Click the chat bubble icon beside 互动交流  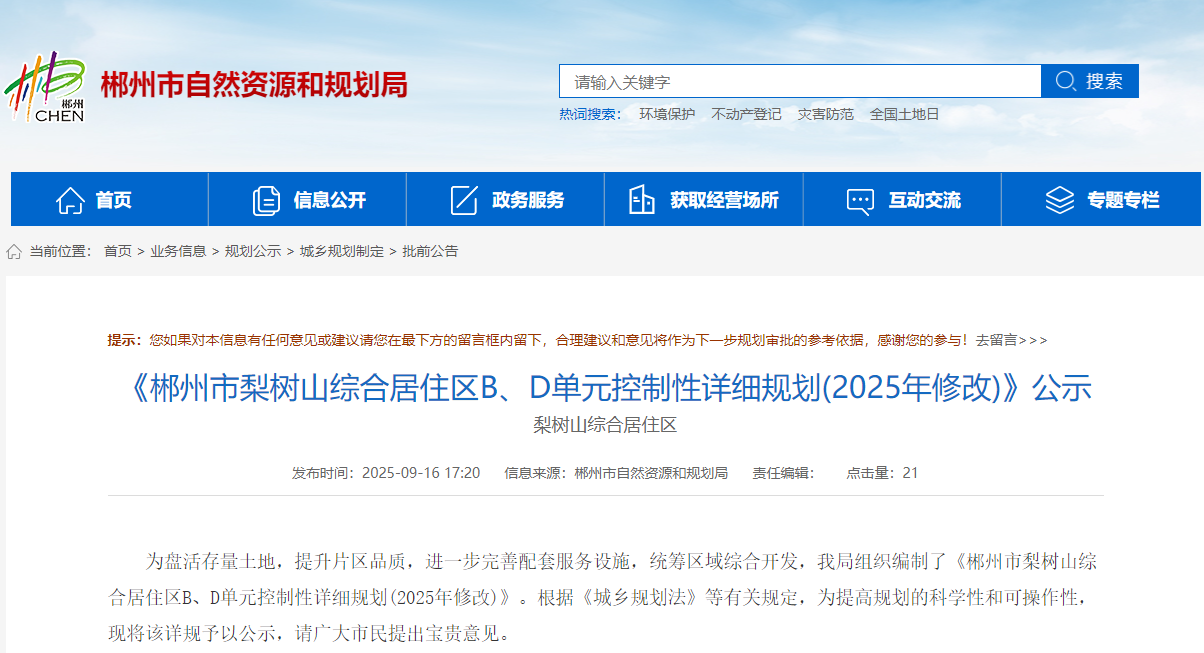(860, 200)
